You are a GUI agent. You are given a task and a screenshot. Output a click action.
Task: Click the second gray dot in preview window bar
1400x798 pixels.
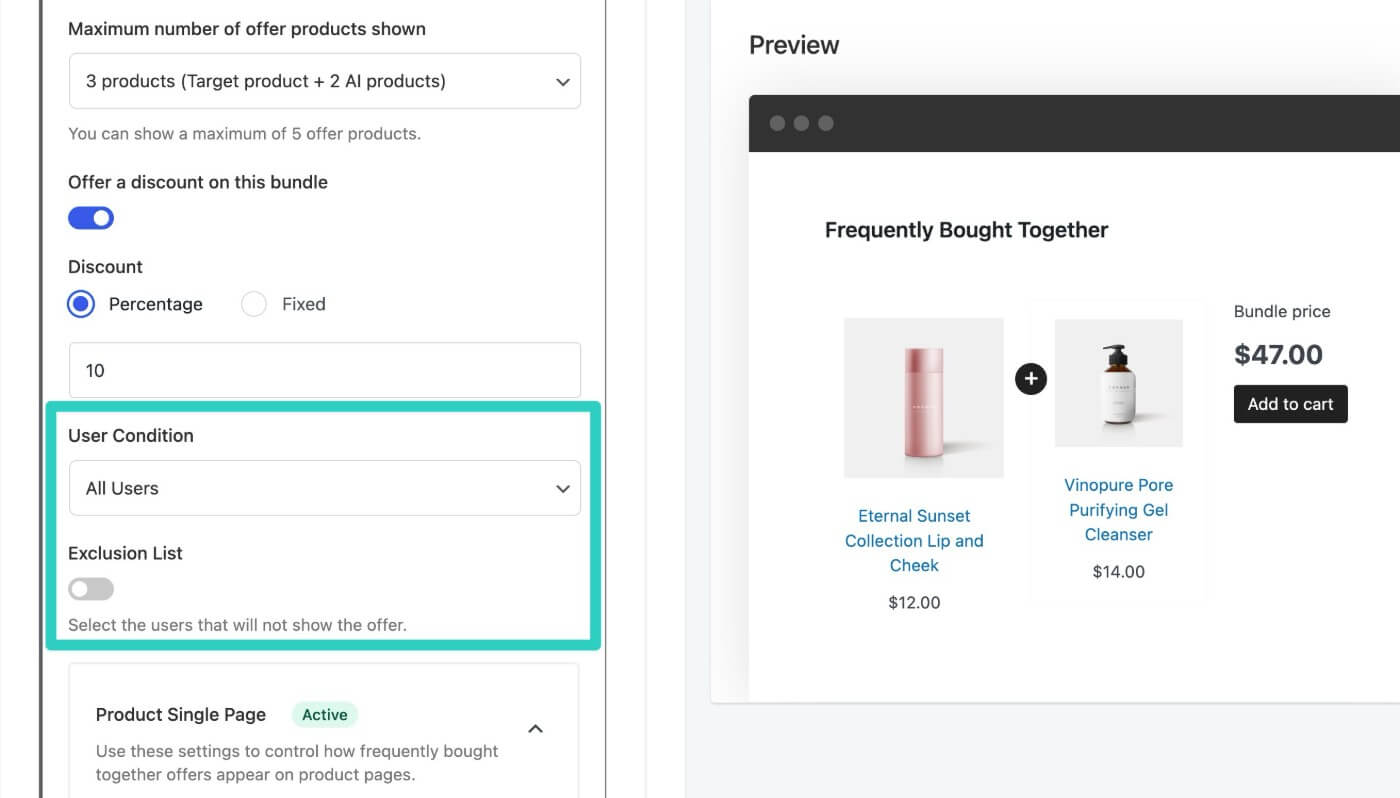pyautogui.click(x=801, y=123)
